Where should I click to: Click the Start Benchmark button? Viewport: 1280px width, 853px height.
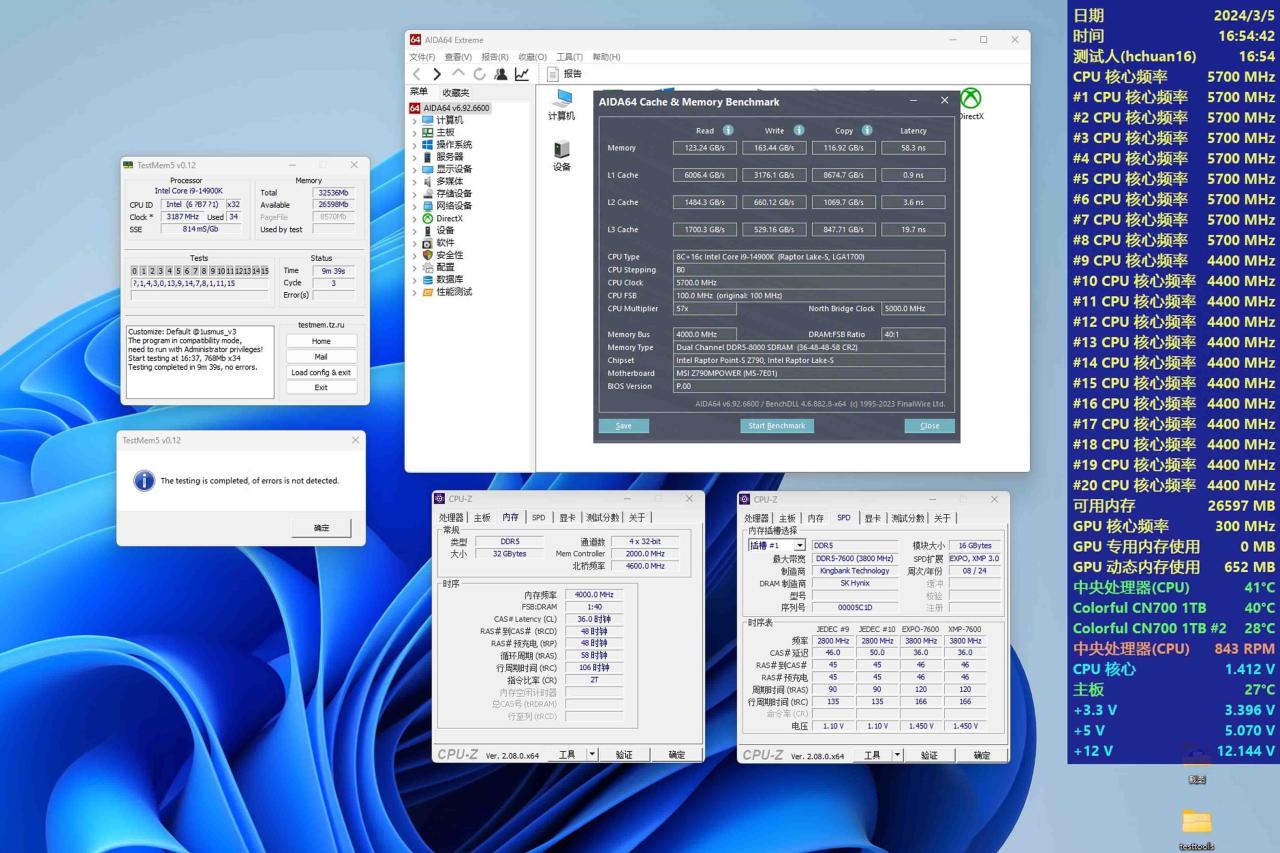click(x=777, y=426)
